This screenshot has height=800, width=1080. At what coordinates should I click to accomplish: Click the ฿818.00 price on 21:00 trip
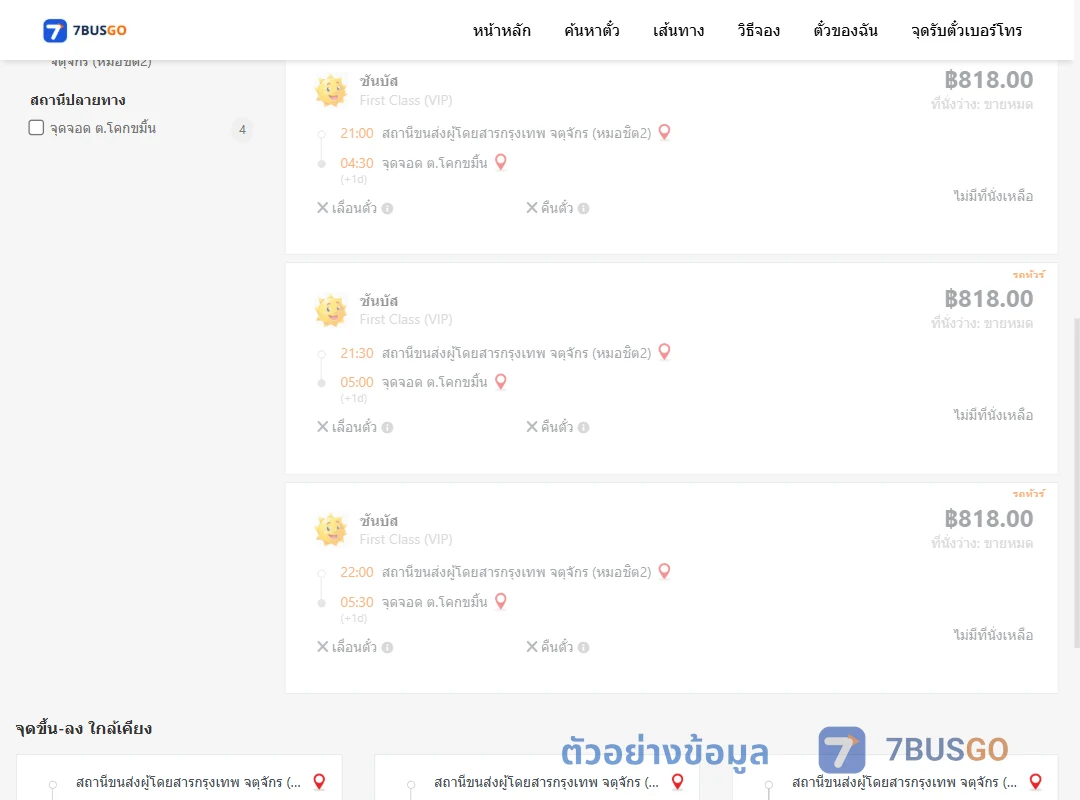(989, 80)
